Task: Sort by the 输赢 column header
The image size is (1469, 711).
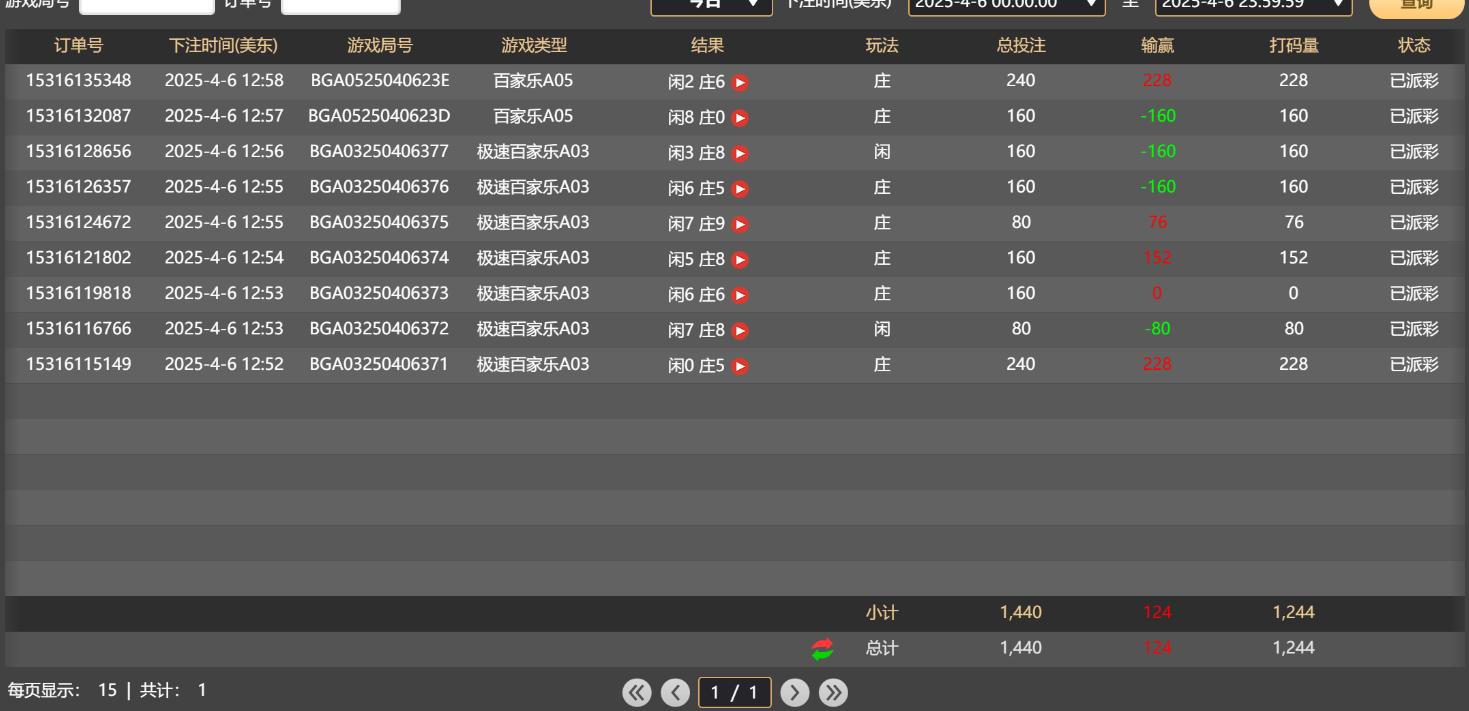Action: [1157, 46]
